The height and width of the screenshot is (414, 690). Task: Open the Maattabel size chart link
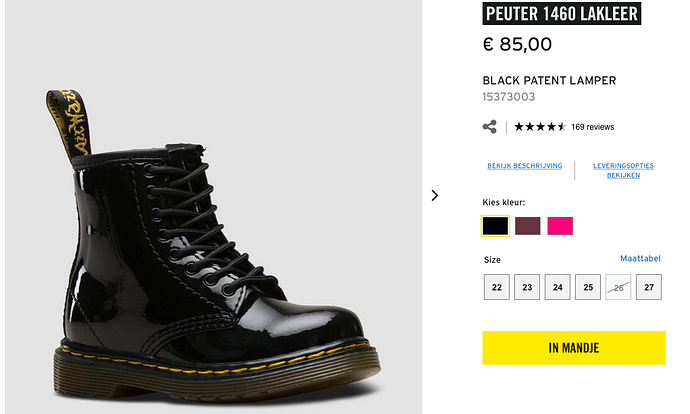(640, 258)
